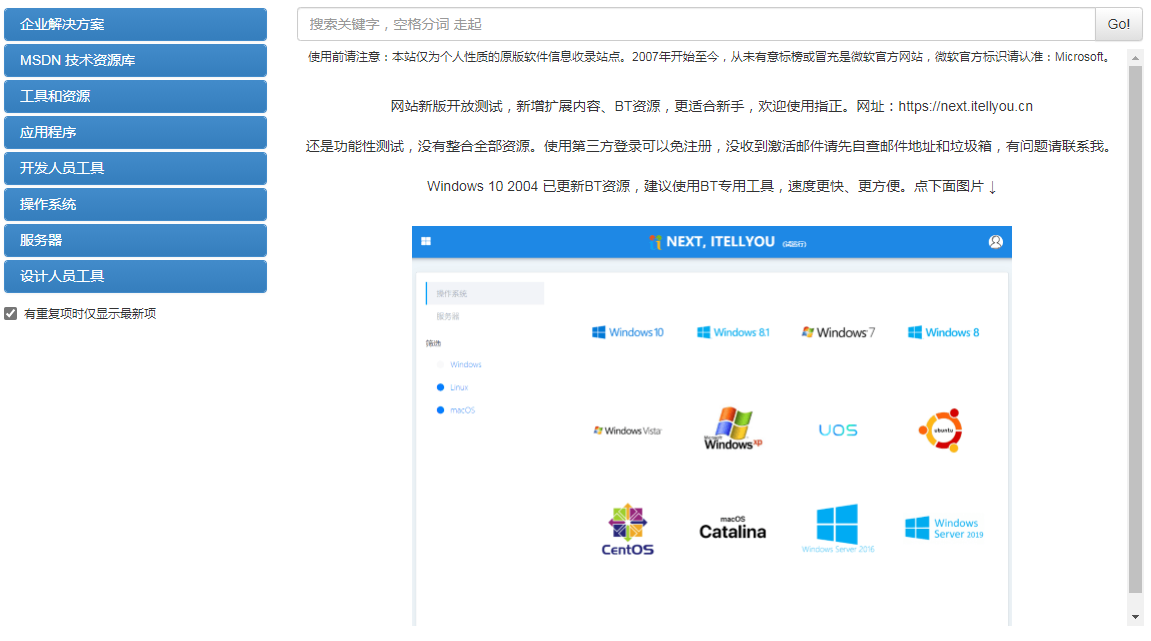Viewport: 1151px width, 641px height.
Task: Expand the 工具和资源 category
Action: (x=135, y=96)
